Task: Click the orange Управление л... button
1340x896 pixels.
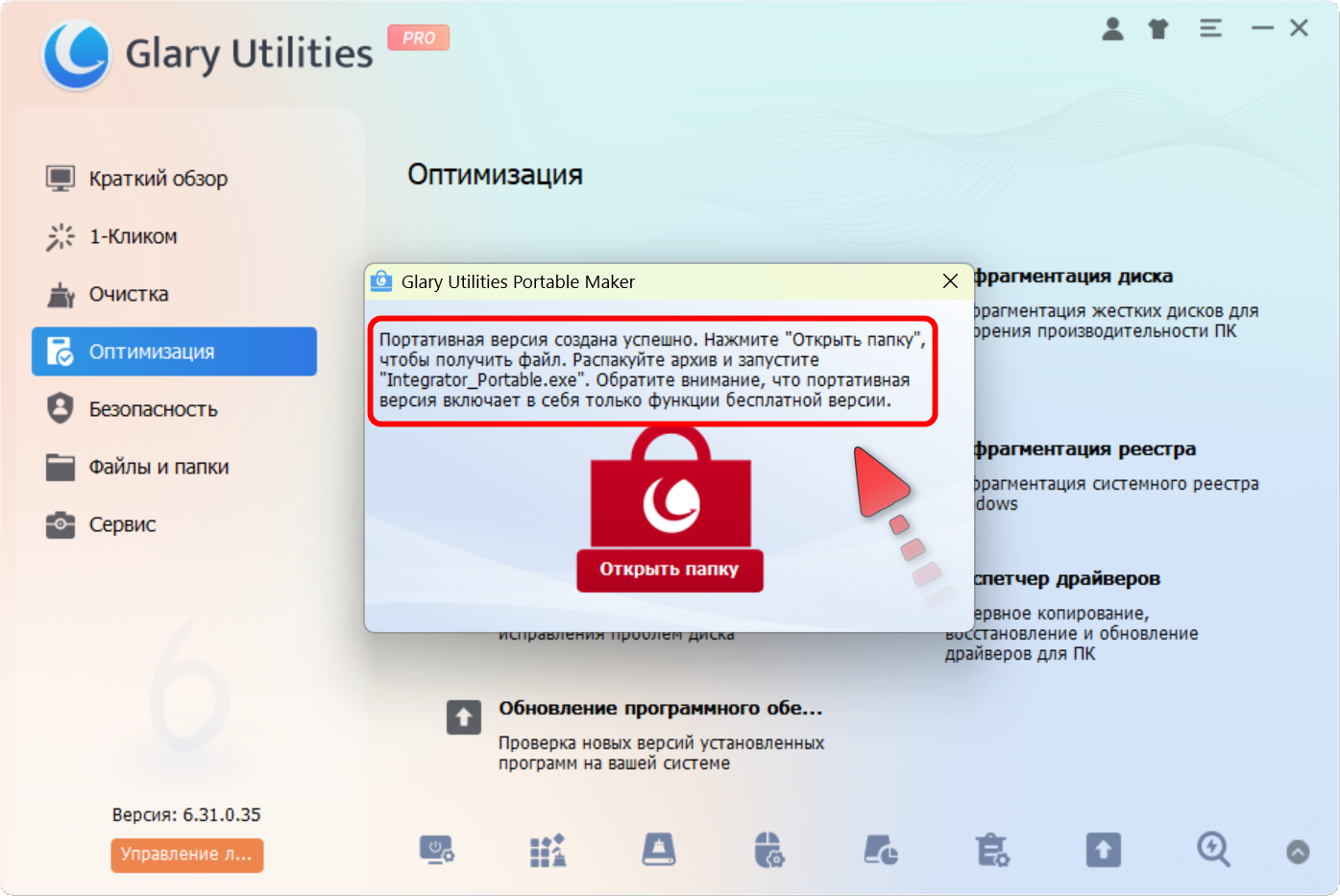Action: (x=187, y=855)
